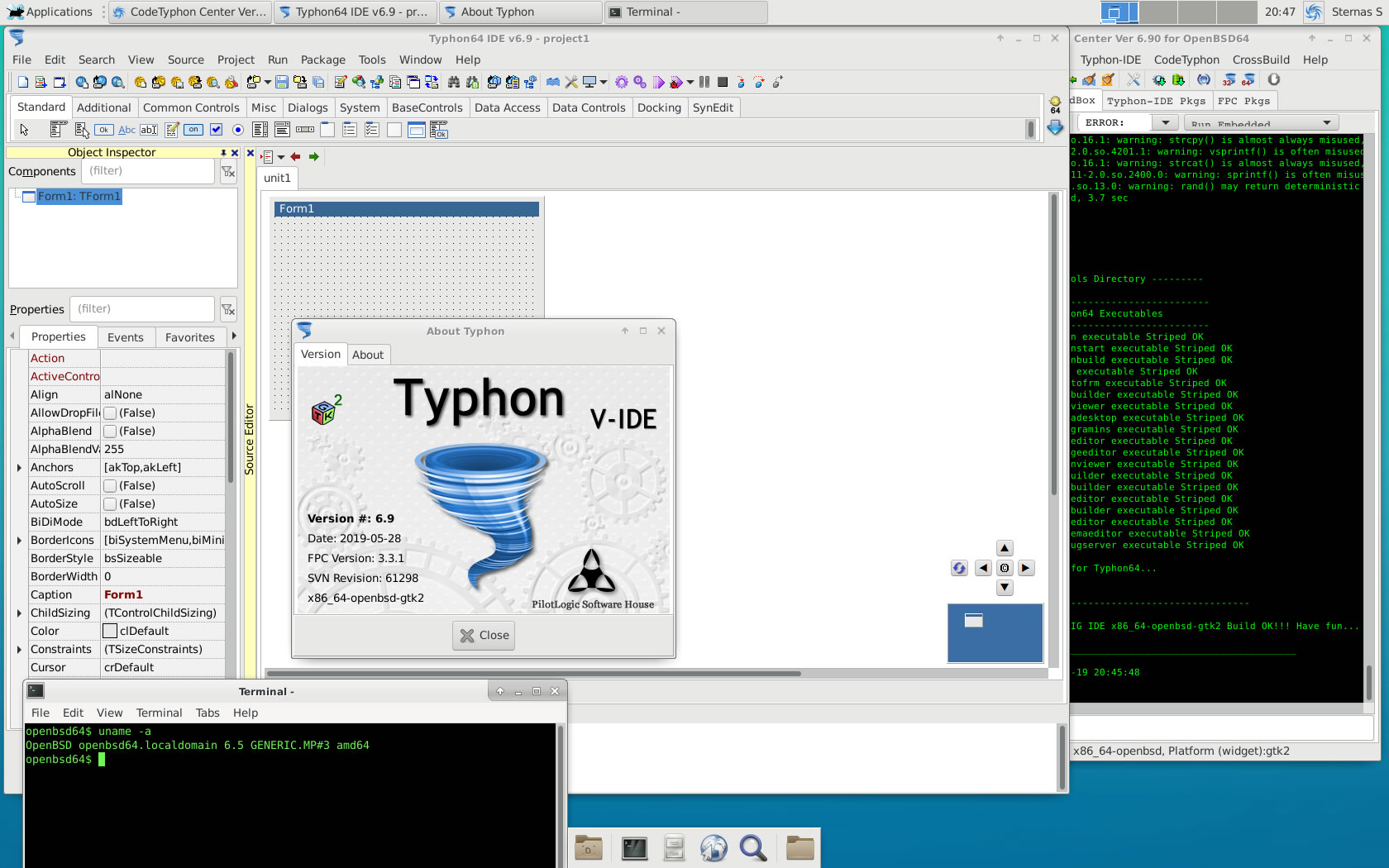Screen dimensions: 1389x868
Task: Pick the TEdit palette component
Action: (149, 130)
